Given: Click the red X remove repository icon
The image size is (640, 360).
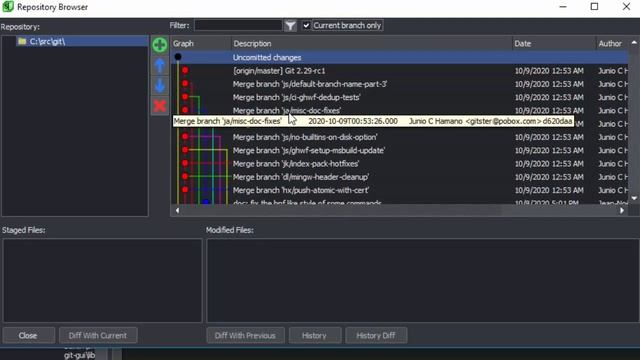Looking at the screenshot, I should tap(160, 106).
